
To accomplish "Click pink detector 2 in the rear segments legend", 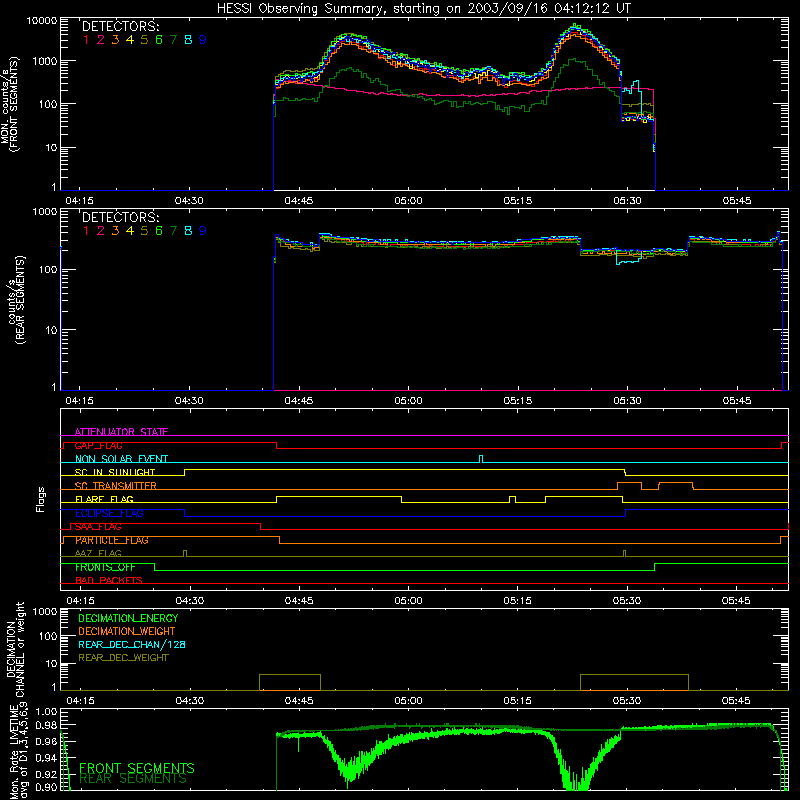I will (x=101, y=231).
